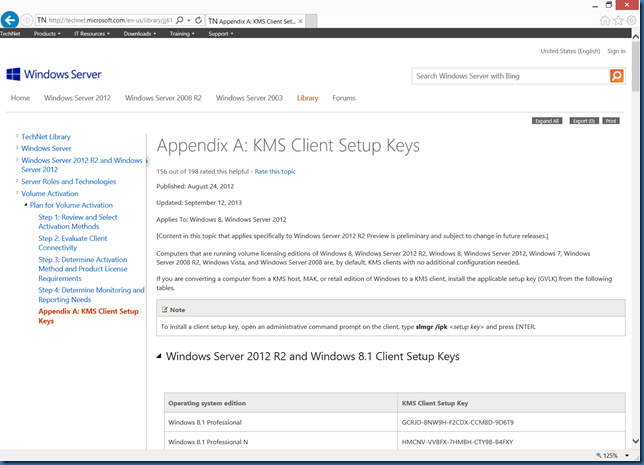Open the Products menu
644x465 pixels.
coord(47,34)
